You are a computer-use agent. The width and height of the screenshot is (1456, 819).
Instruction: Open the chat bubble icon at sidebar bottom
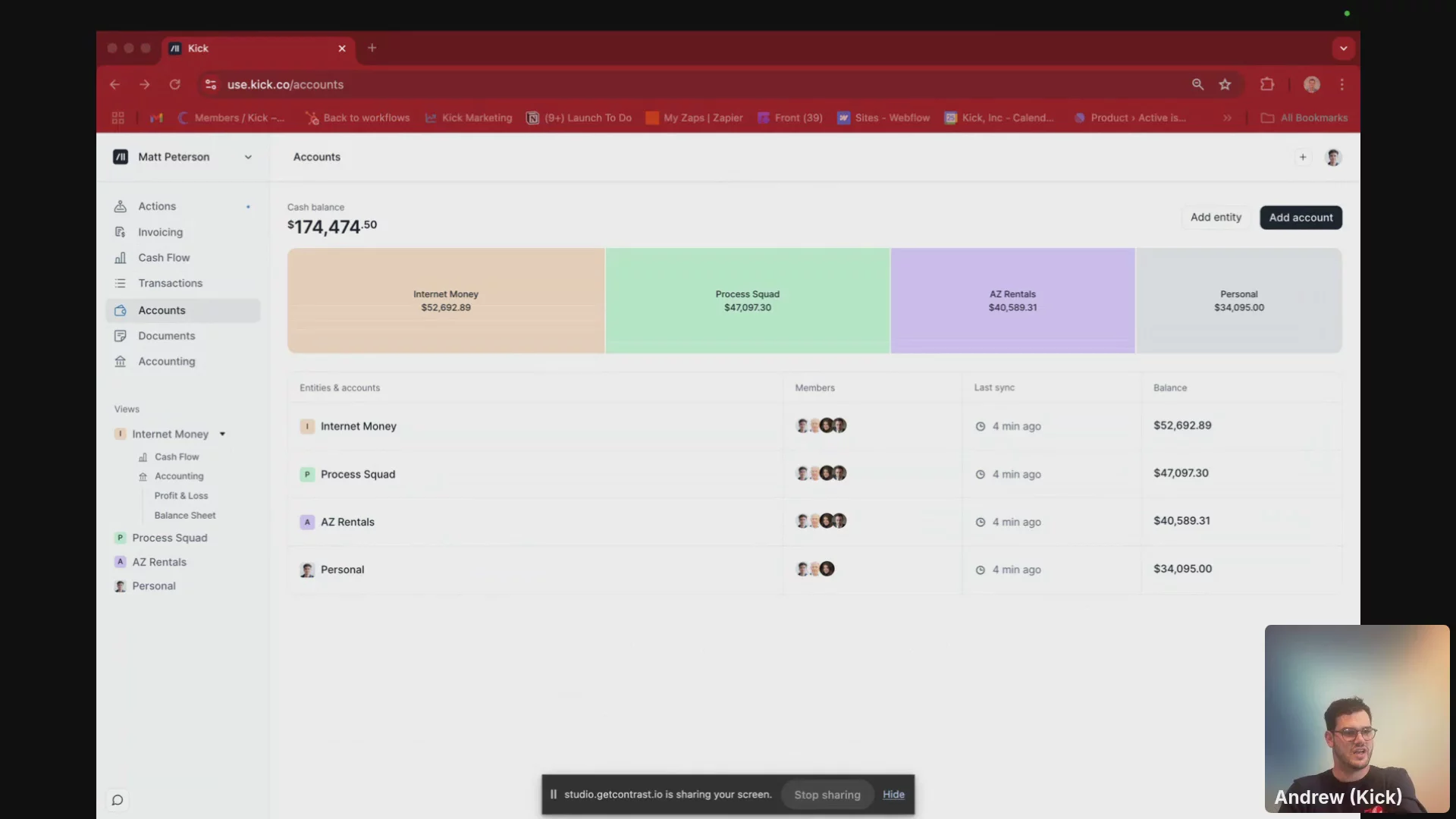118,800
